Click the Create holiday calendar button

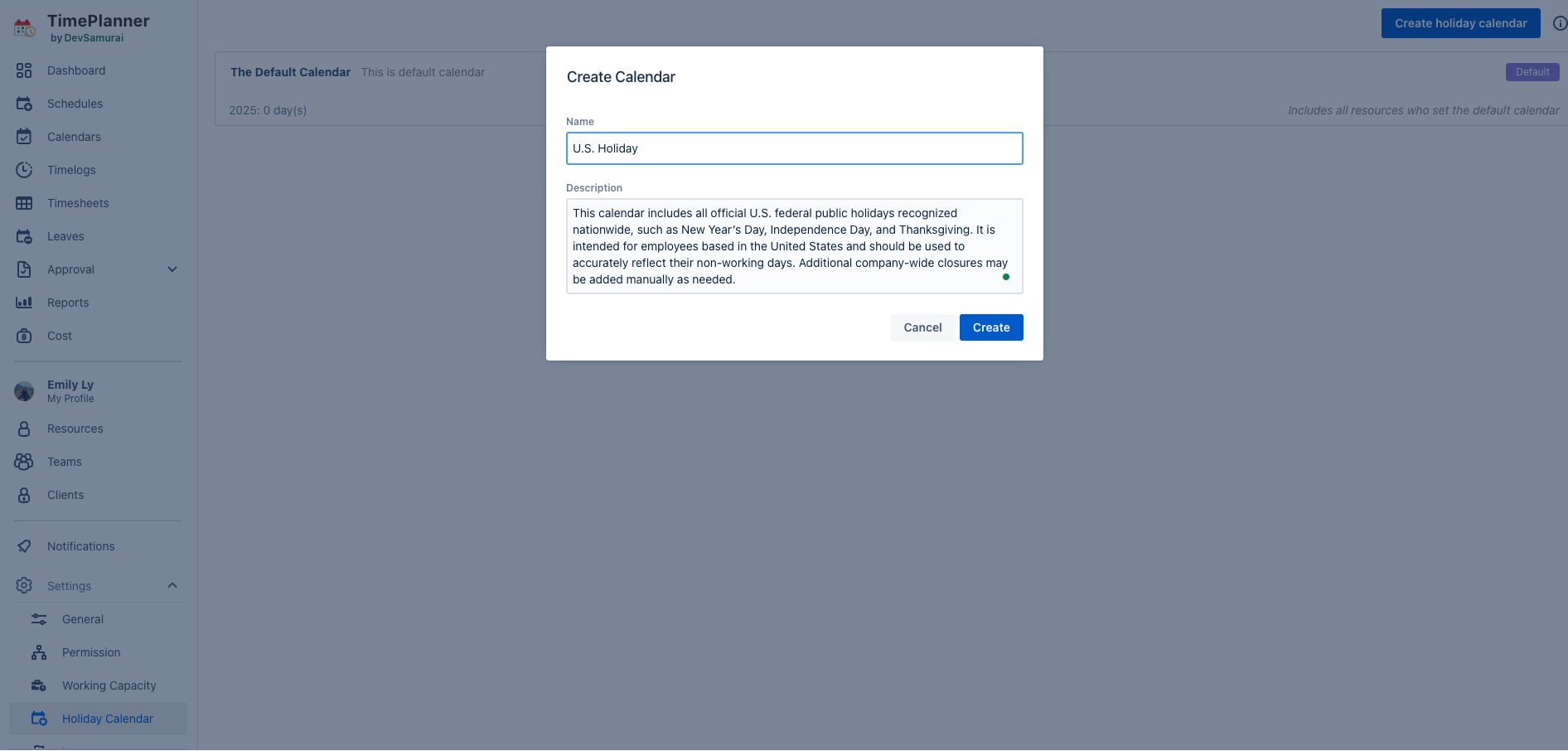point(1460,23)
